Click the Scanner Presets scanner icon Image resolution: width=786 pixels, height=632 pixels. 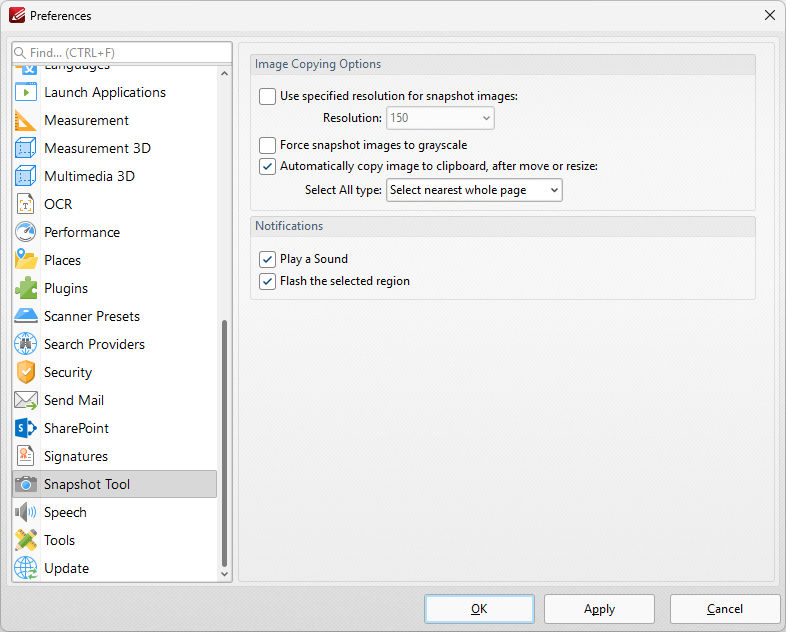click(x=26, y=316)
